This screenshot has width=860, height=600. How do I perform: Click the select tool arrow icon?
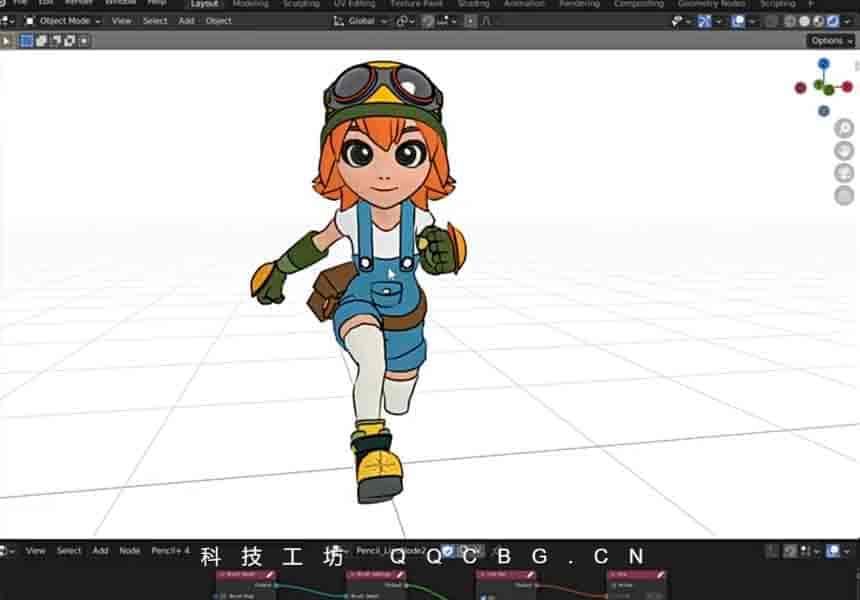(x=6, y=41)
